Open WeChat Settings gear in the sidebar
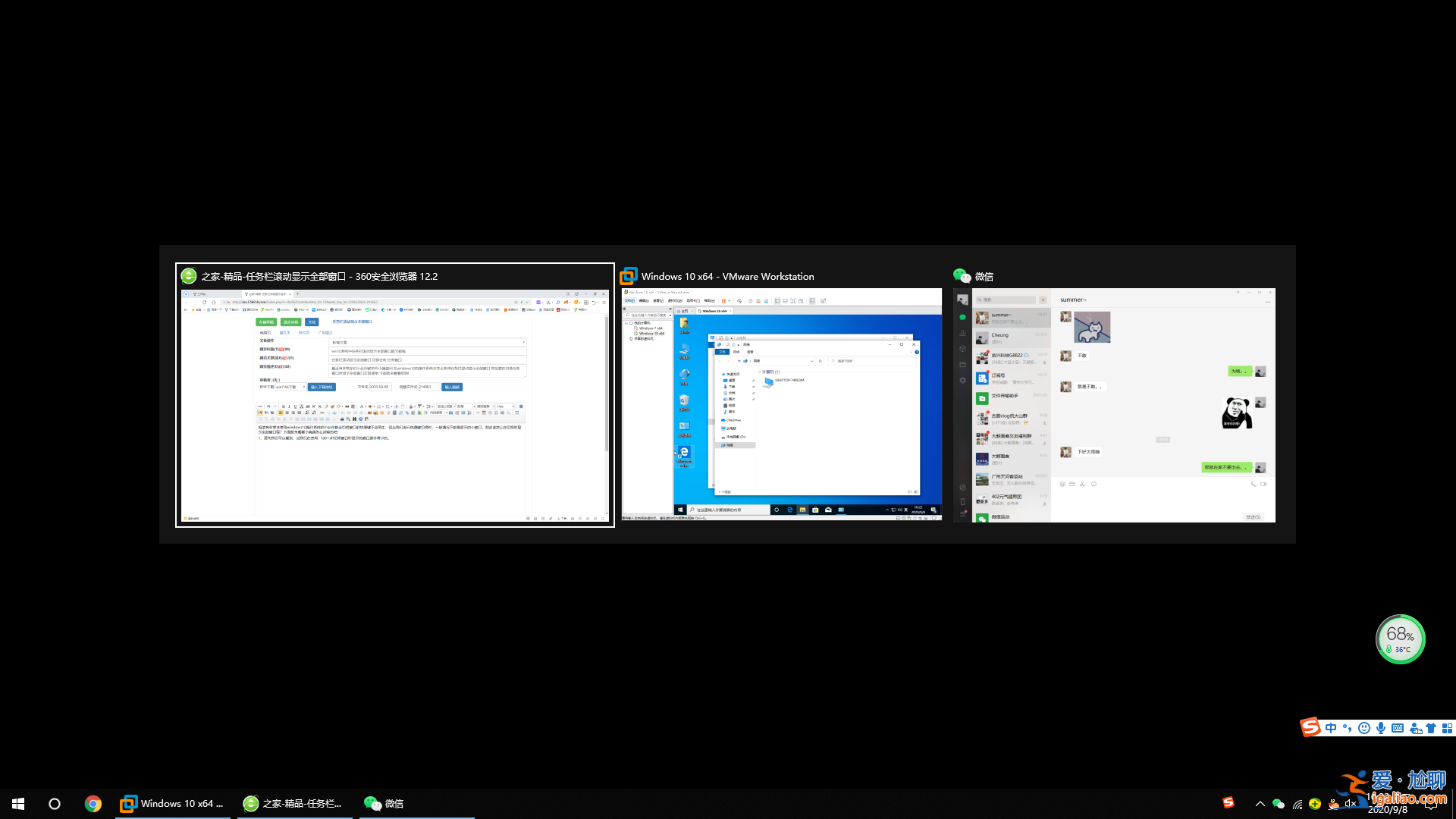The width and height of the screenshot is (1456, 819). point(962,380)
